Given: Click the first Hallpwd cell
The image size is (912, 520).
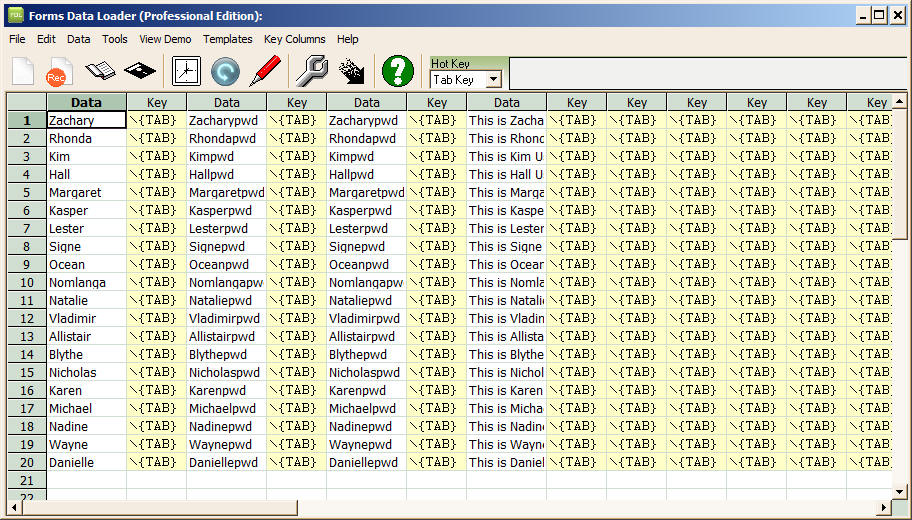Looking at the screenshot, I should [226, 174].
